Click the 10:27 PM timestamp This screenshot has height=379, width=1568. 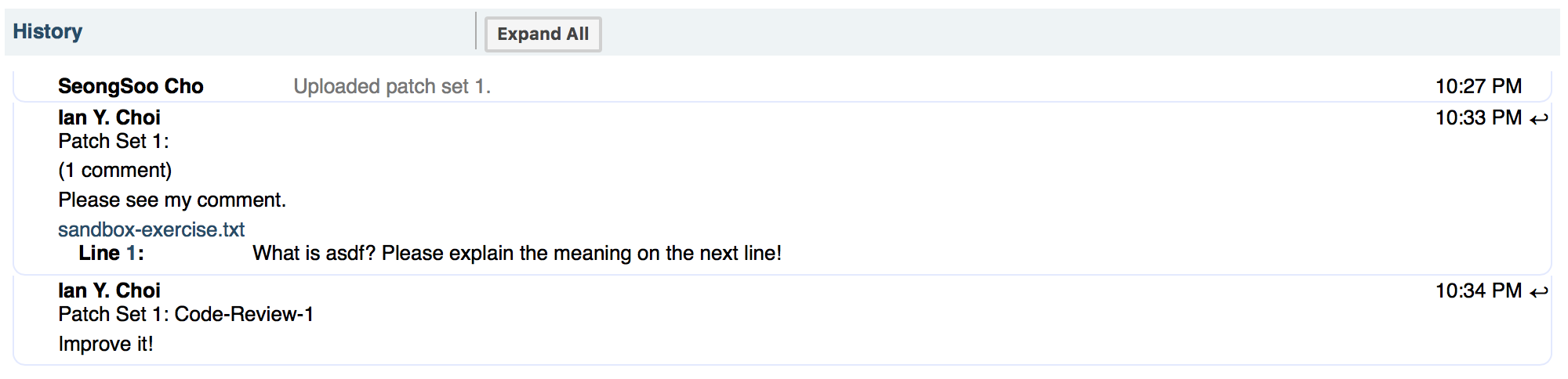coord(1478,86)
